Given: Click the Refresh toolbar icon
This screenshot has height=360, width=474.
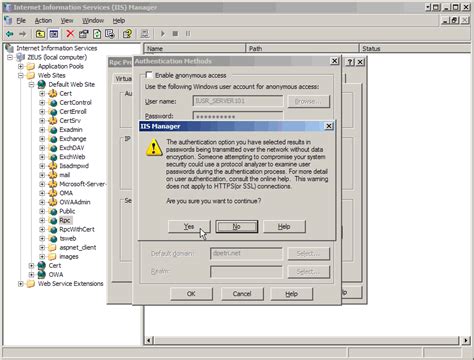Looking at the screenshot, I should pyautogui.click(x=97, y=34).
